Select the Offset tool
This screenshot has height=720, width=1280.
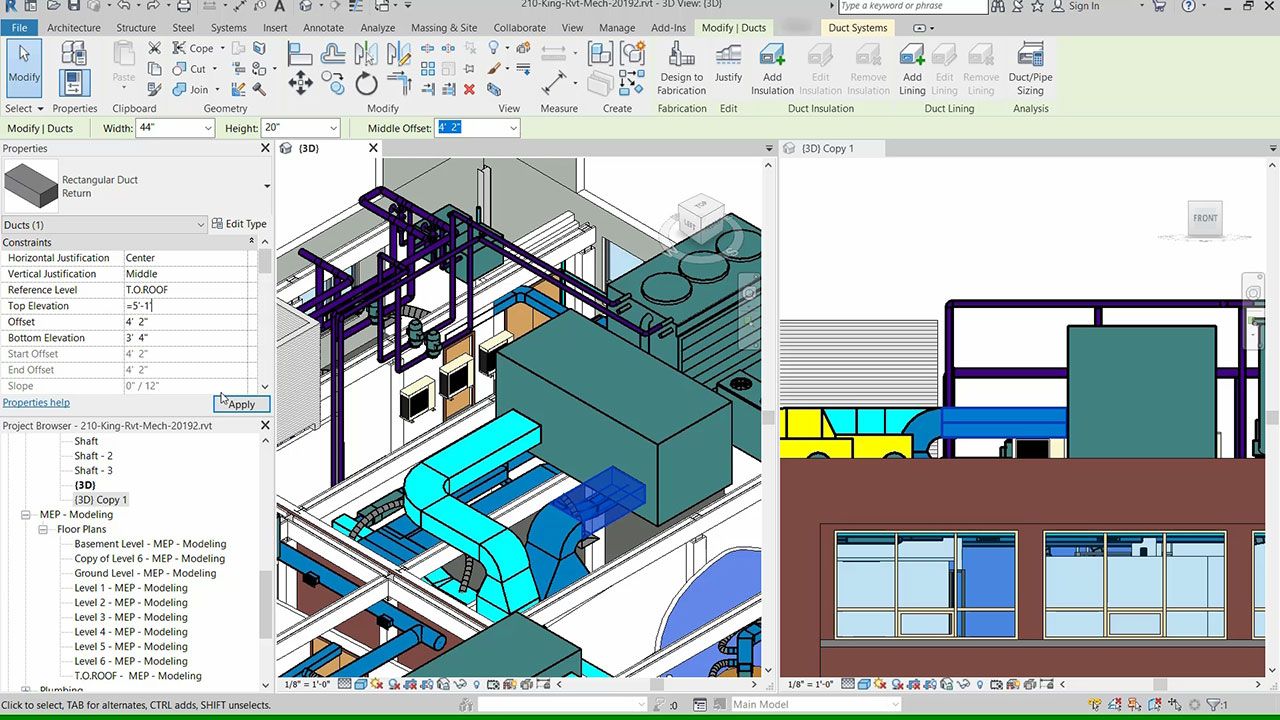coord(332,53)
